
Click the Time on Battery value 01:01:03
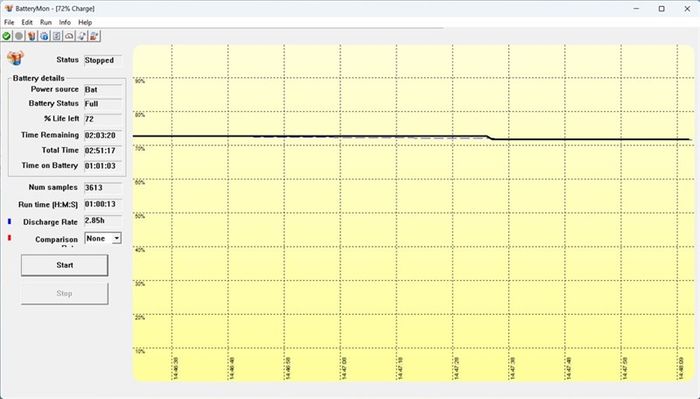coord(103,166)
